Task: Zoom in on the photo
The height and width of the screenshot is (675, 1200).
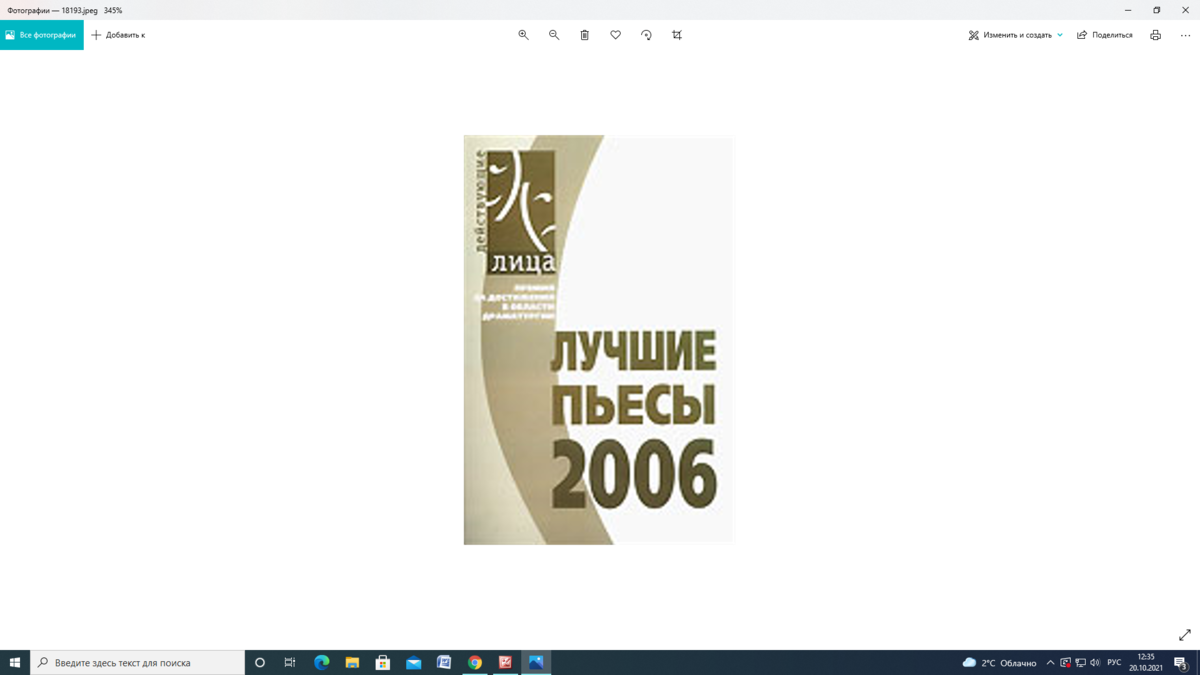Action: [x=523, y=34]
